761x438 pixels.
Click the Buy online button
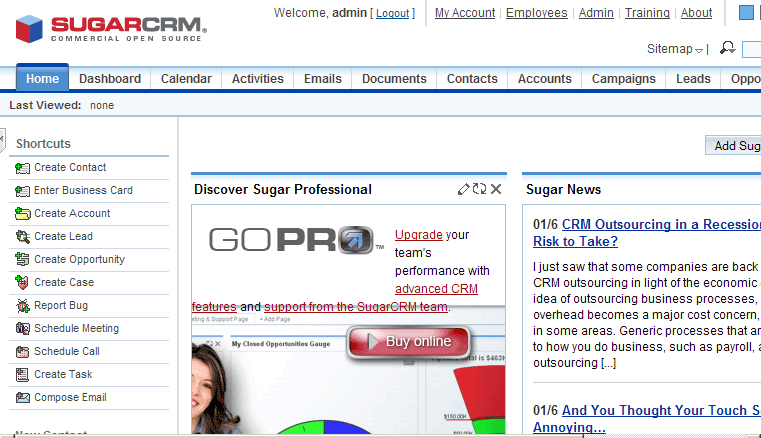point(409,341)
